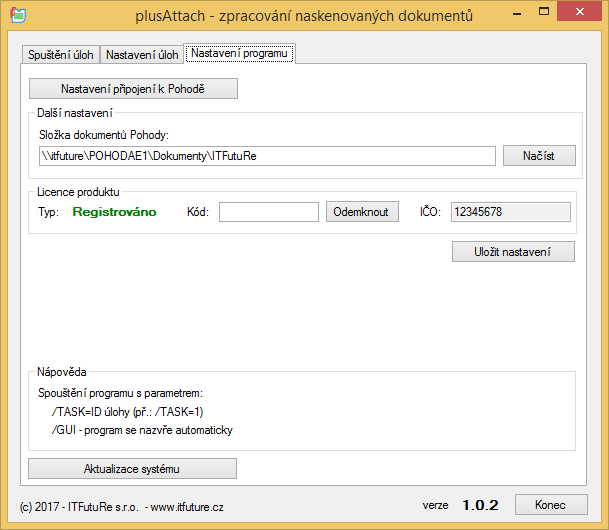Open the Nastavení úloh tab
The width and height of the screenshot is (609, 530).
click(x=142, y=55)
